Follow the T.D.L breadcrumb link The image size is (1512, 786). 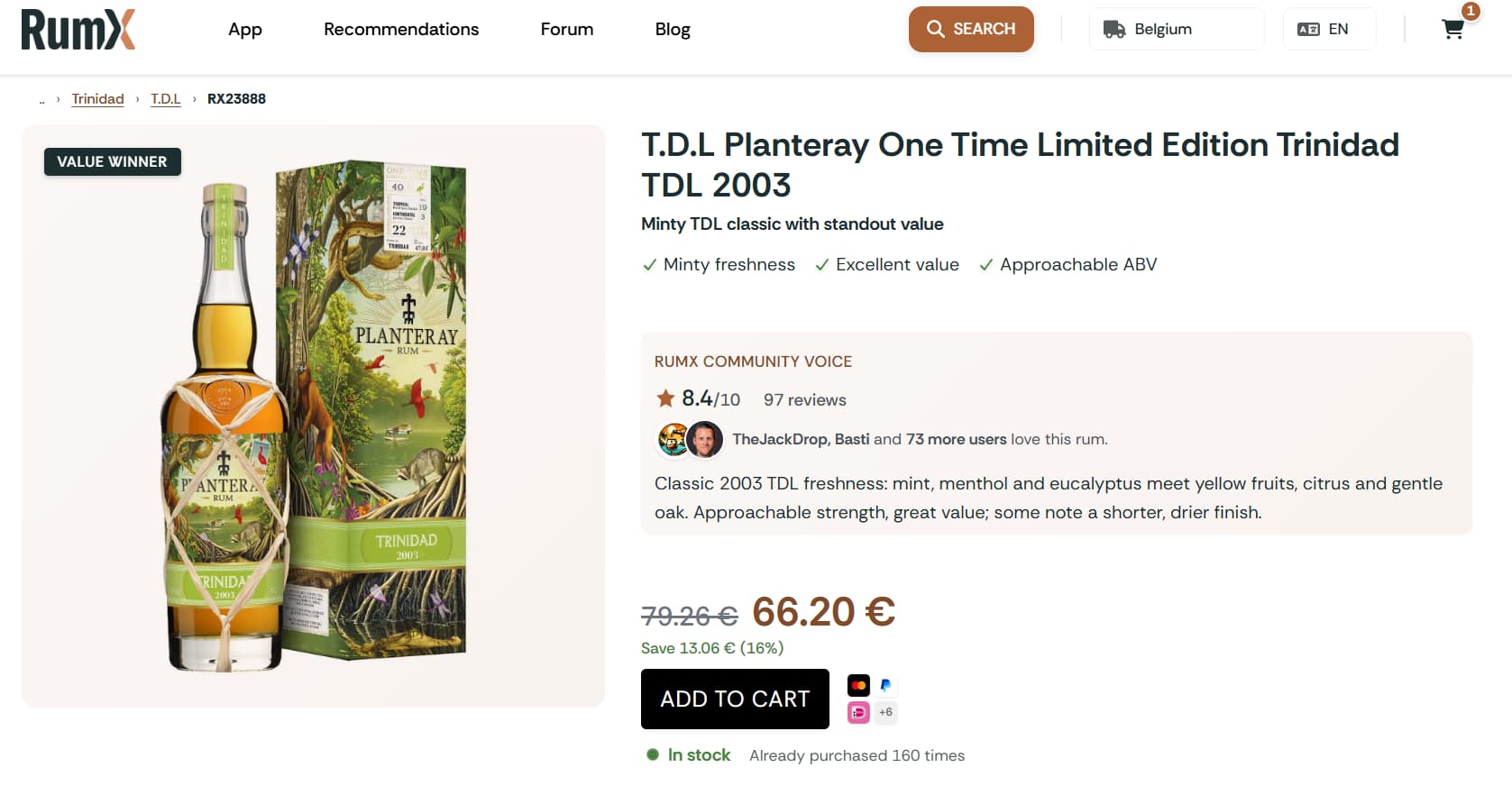click(x=165, y=99)
